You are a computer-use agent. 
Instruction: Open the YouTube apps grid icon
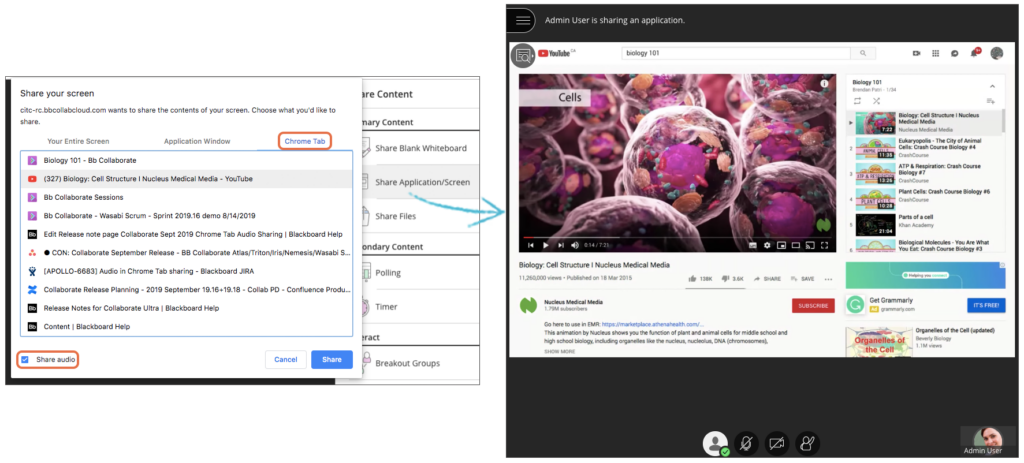click(935, 54)
